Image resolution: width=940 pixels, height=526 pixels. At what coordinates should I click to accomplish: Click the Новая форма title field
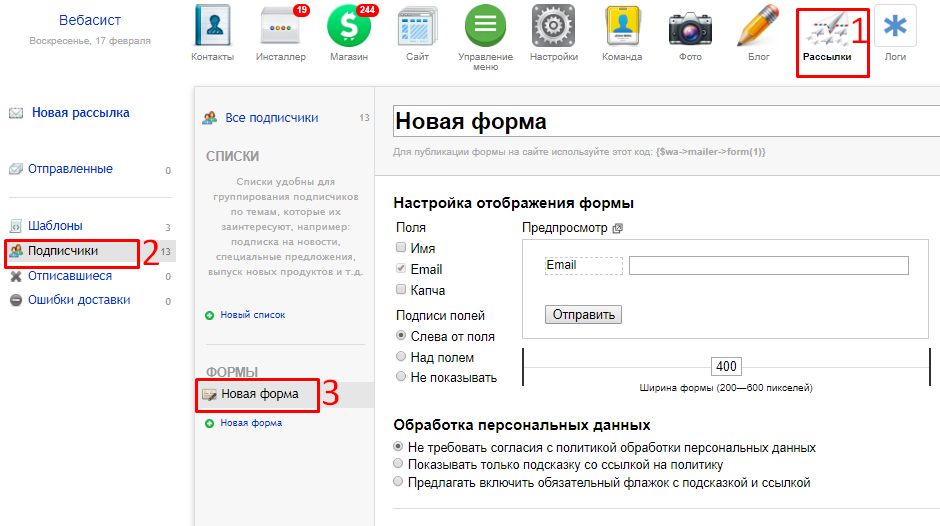(x=667, y=122)
